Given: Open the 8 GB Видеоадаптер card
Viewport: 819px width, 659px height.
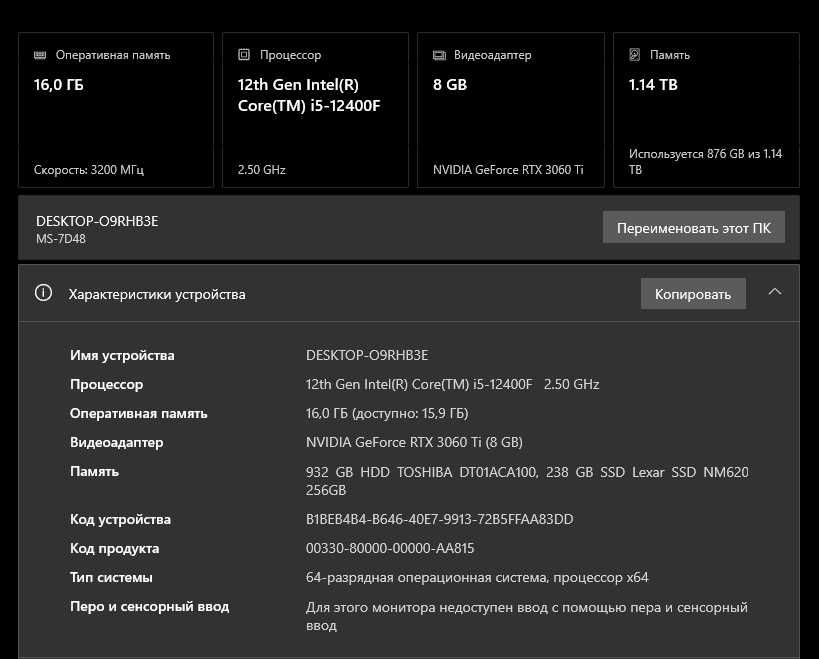Looking at the screenshot, I should point(511,110).
